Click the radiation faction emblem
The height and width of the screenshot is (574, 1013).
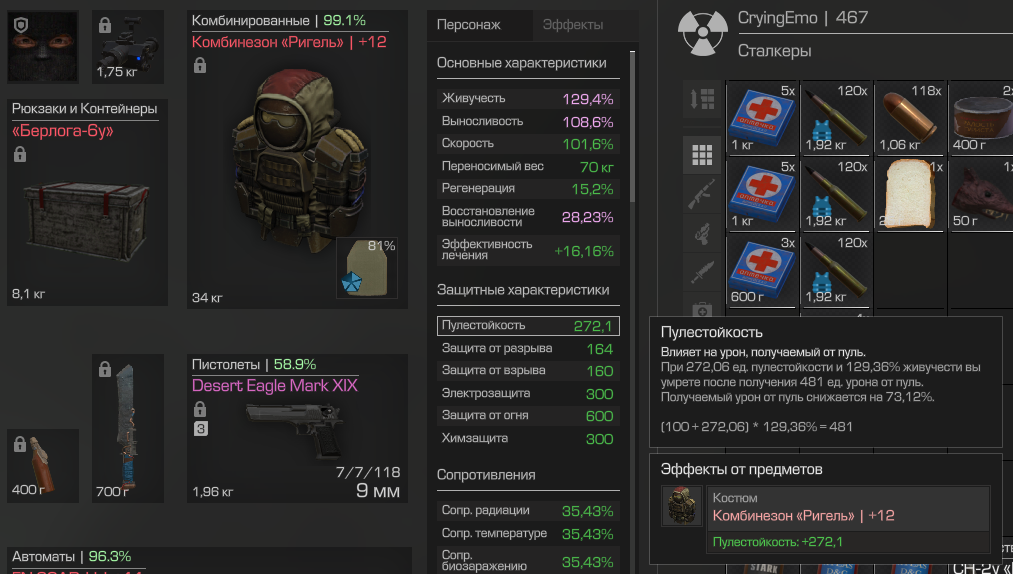click(x=702, y=32)
